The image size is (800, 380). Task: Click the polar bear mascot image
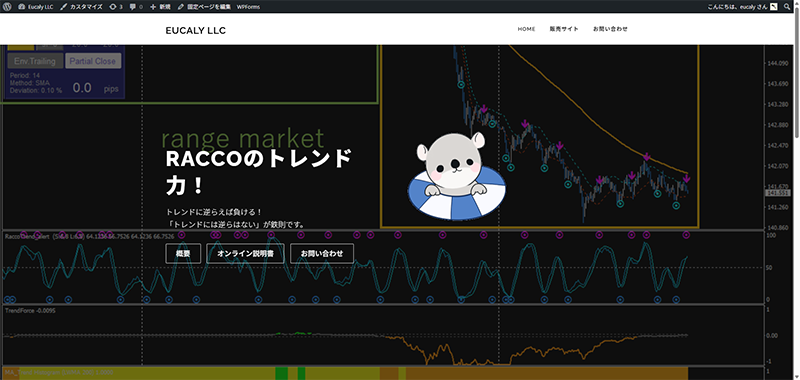(x=458, y=176)
